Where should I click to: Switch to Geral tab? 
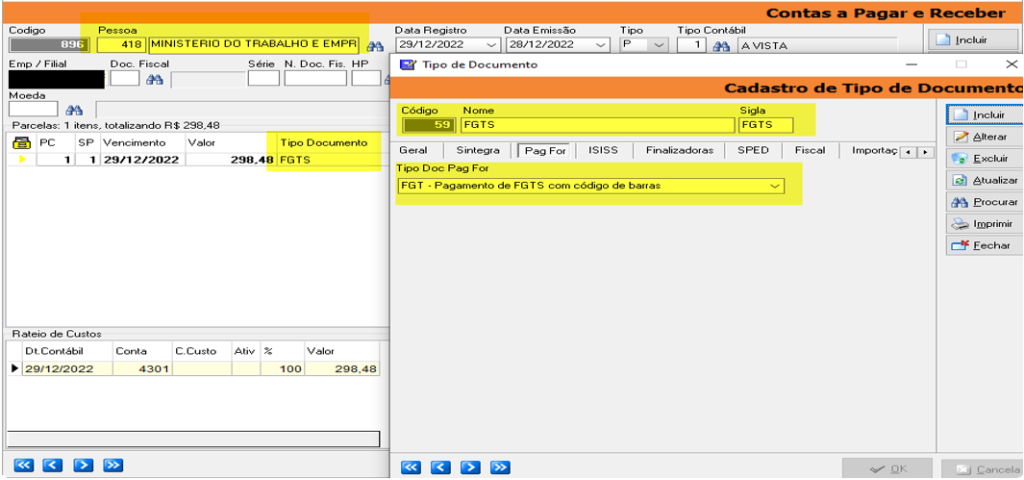413,150
